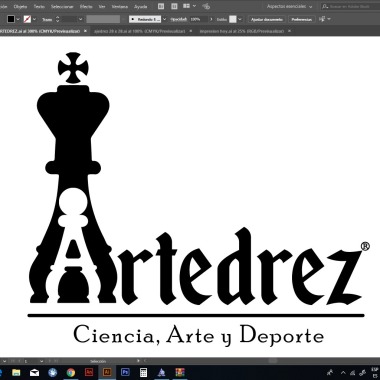This screenshot has width=380, height=380.
Task: Open Adobe Photoshop from the taskbar
Action: (125, 372)
